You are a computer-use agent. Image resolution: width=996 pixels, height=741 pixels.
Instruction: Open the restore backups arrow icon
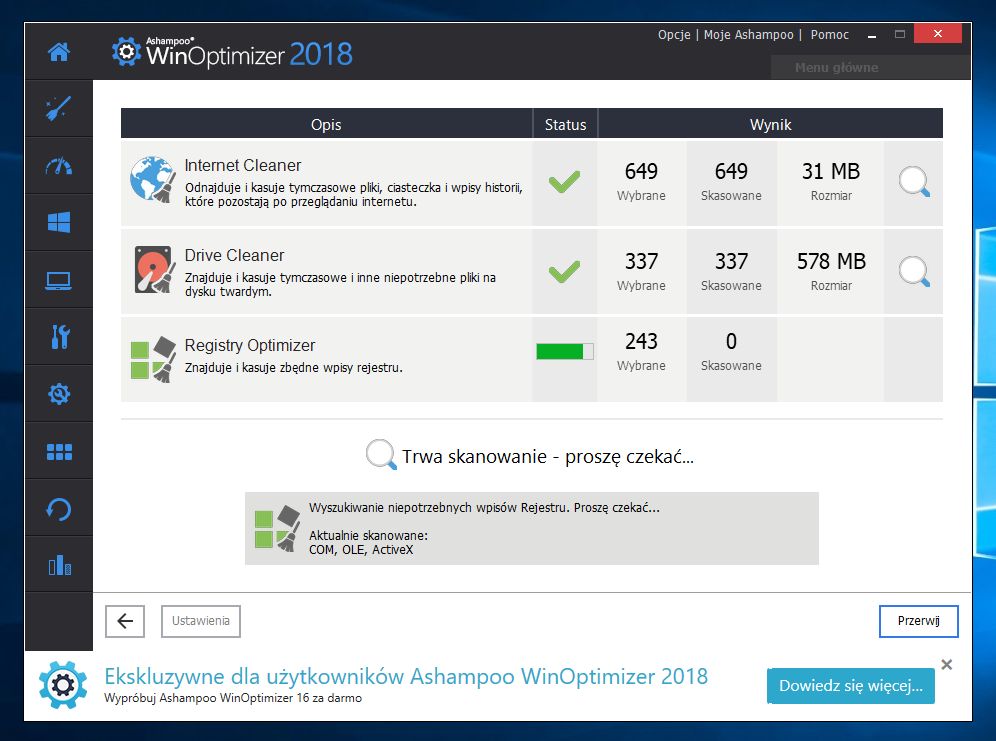[x=59, y=509]
